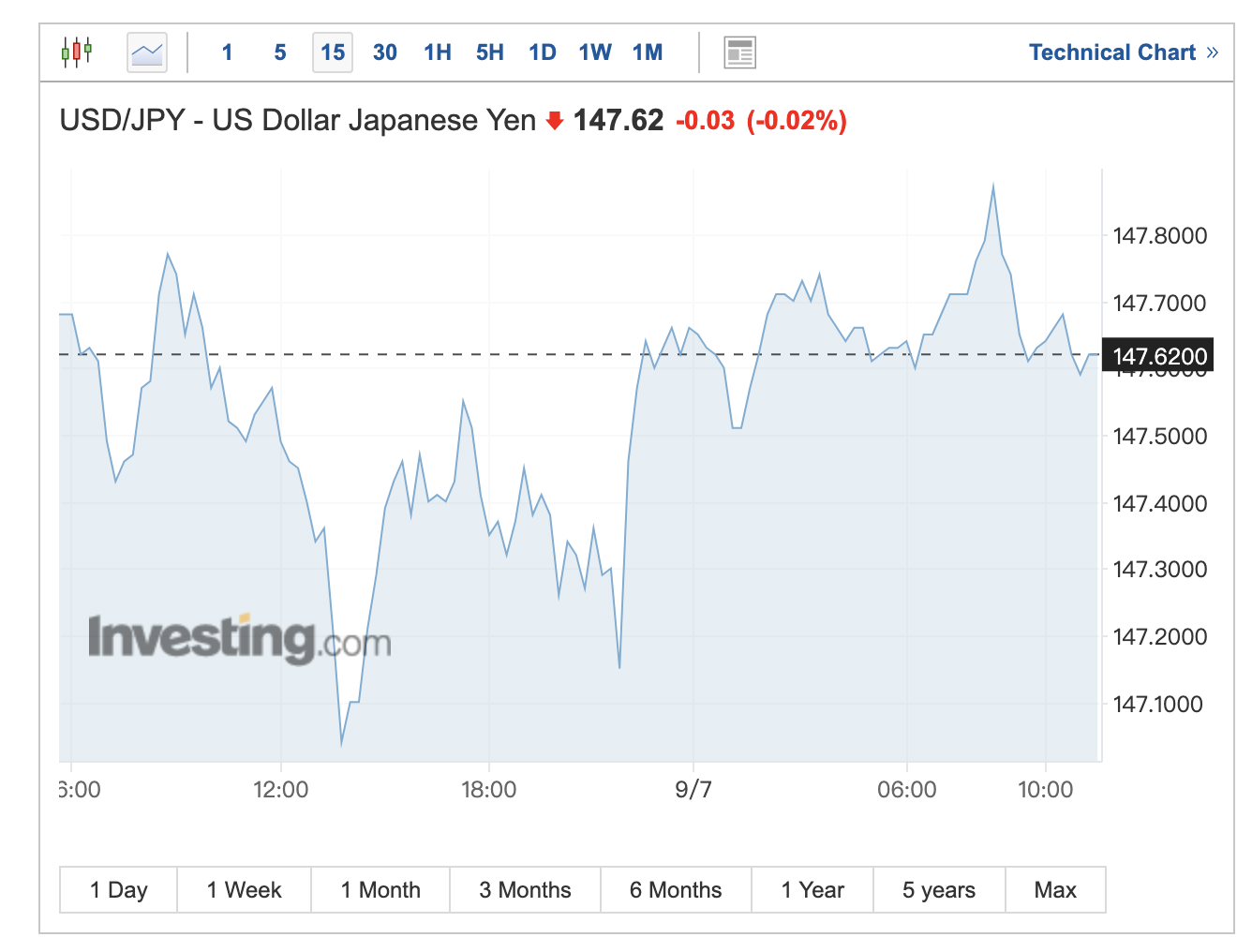Select the 5H interval
Viewport: 1252px width, 952px height.
[489, 52]
